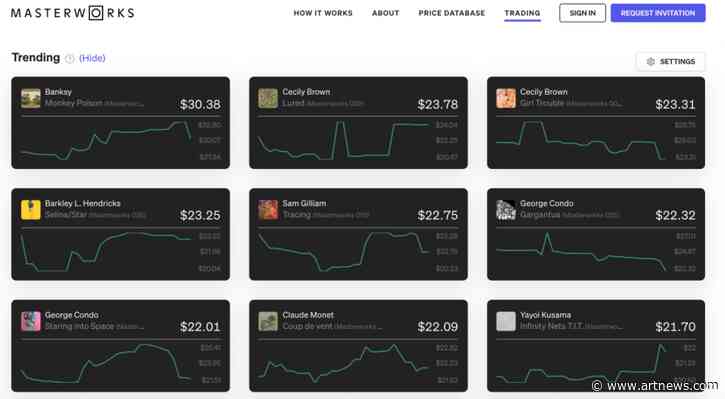Select the Trading tab
The image size is (725, 399).
(x=522, y=13)
